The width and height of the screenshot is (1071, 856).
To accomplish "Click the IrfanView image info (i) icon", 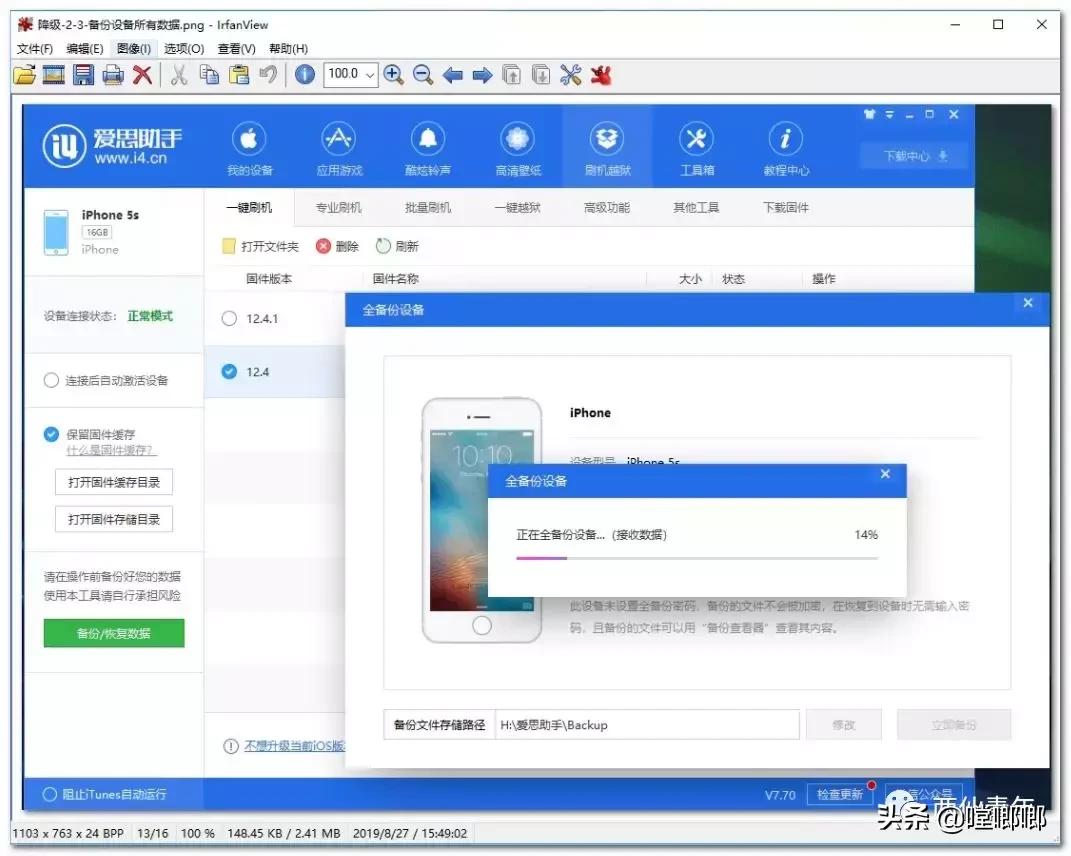I will click(x=305, y=74).
